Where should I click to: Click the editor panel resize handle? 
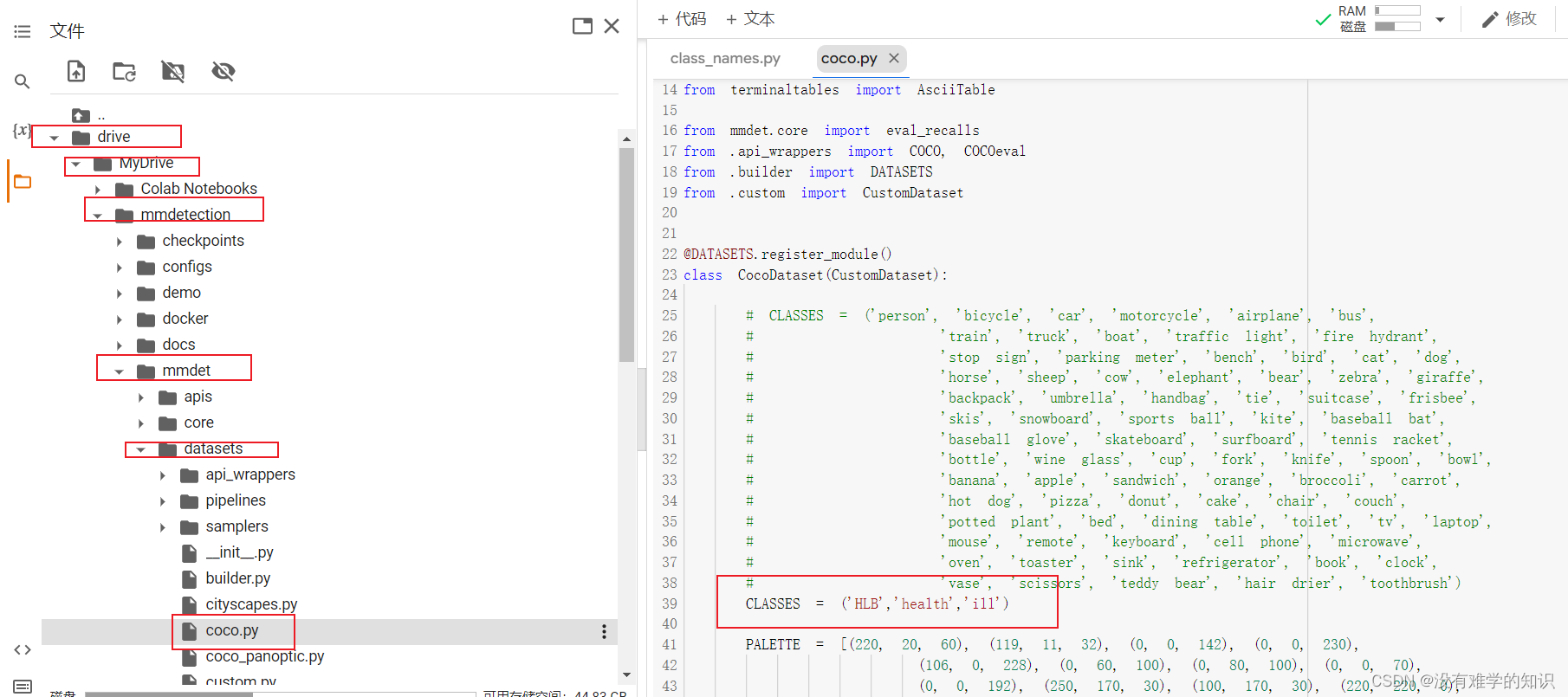(x=642, y=410)
